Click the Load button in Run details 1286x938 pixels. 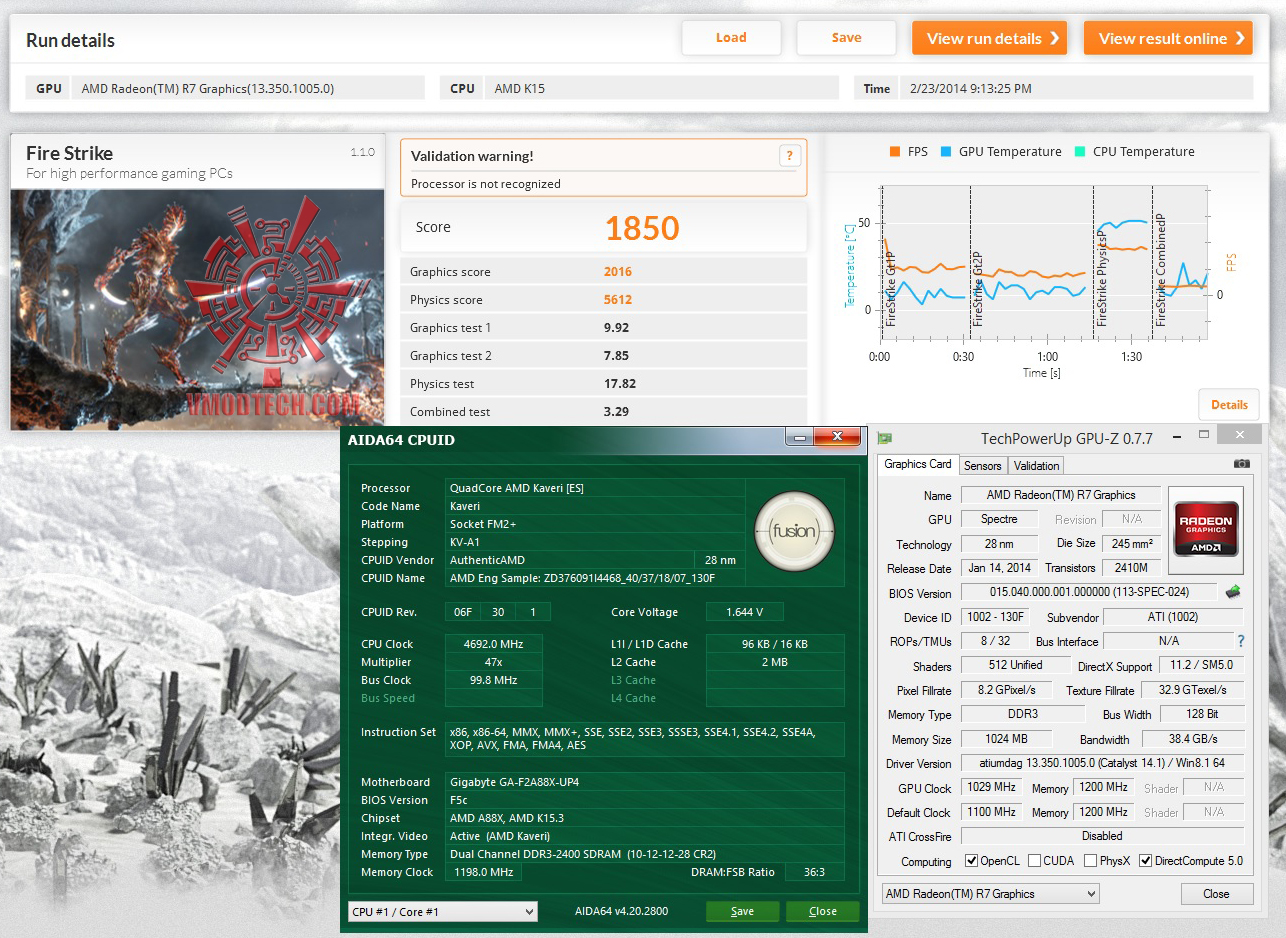731,38
